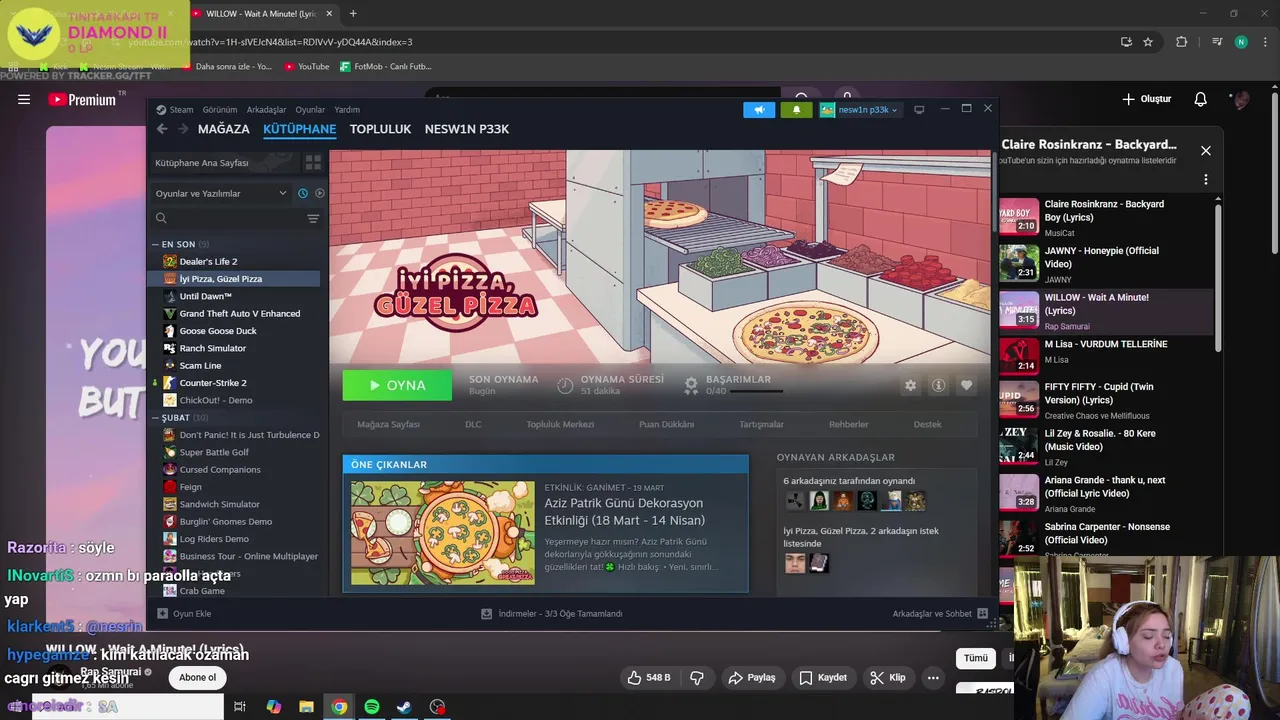Screen dimensions: 1280x720
Task: Collapse the ŞUBAT library section
Action: (x=156, y=417)
